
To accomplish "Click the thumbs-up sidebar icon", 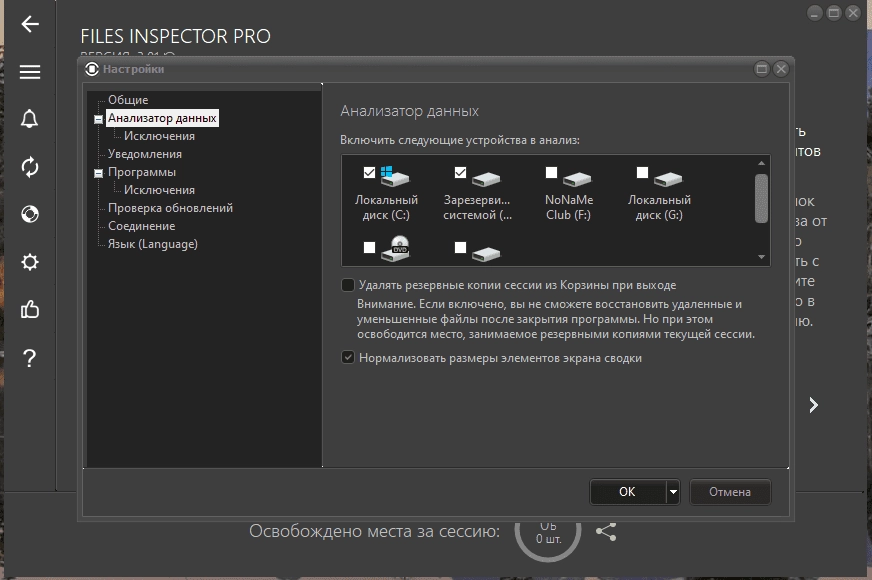I will (x=30, y=309).
